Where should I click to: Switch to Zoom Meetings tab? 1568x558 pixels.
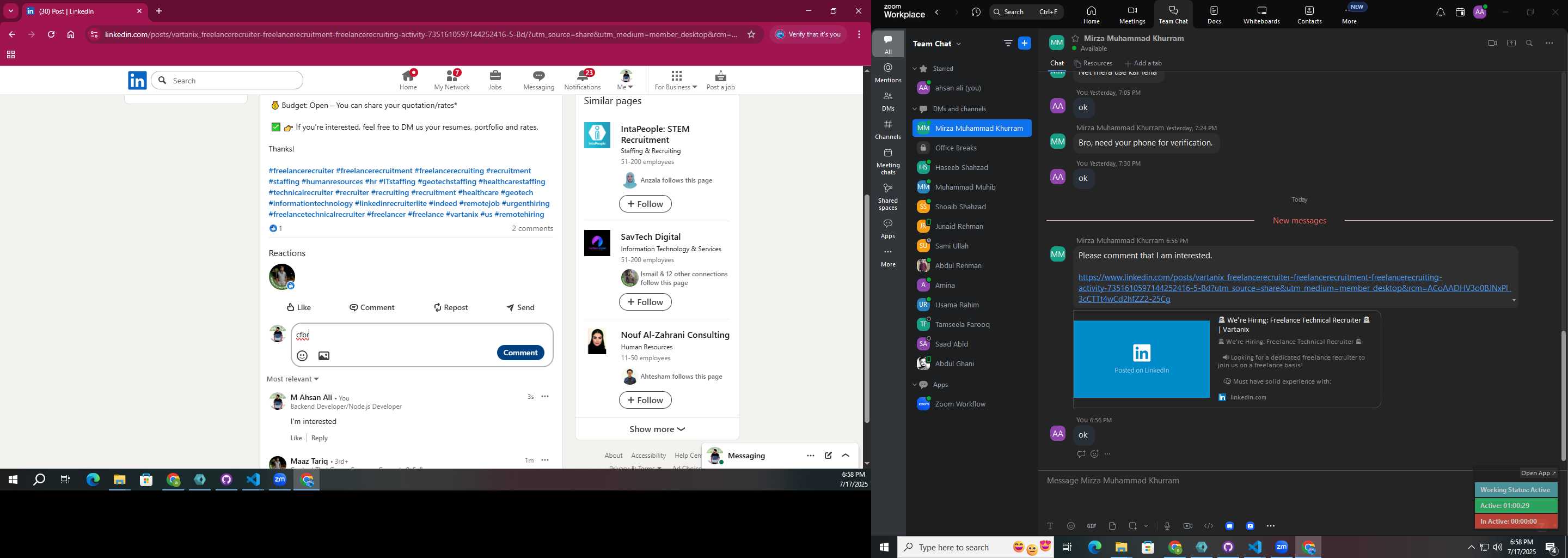1132,15
